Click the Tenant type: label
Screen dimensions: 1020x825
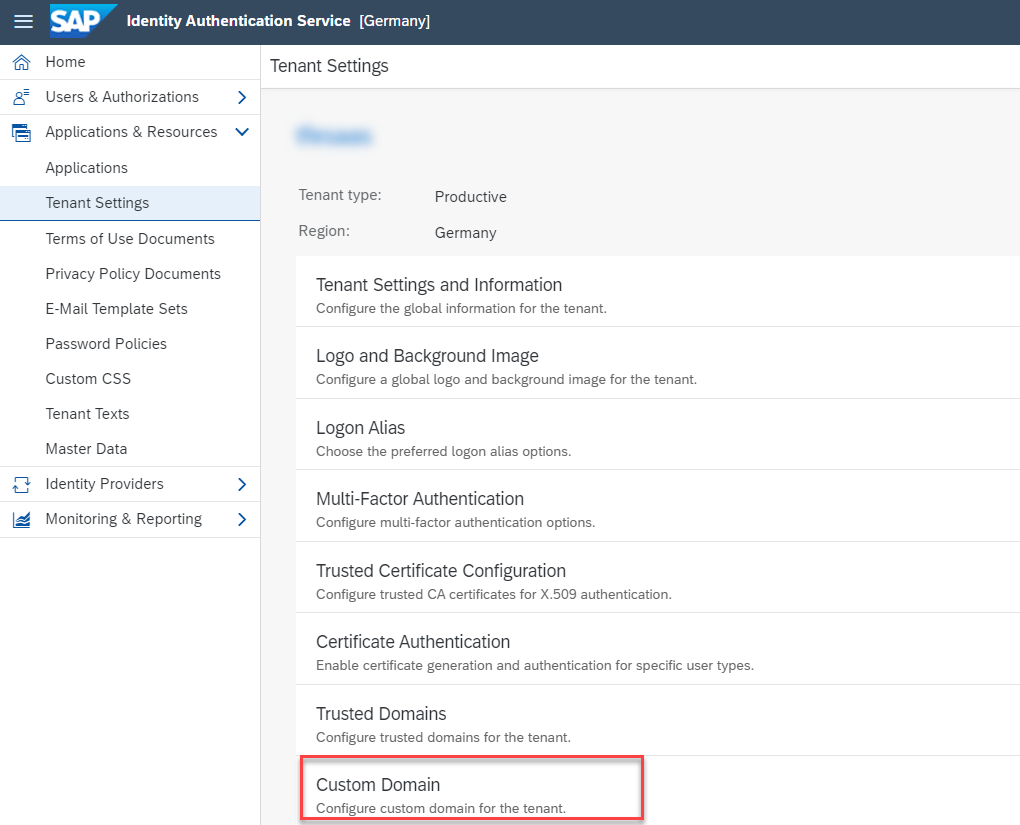coord(340,195)
